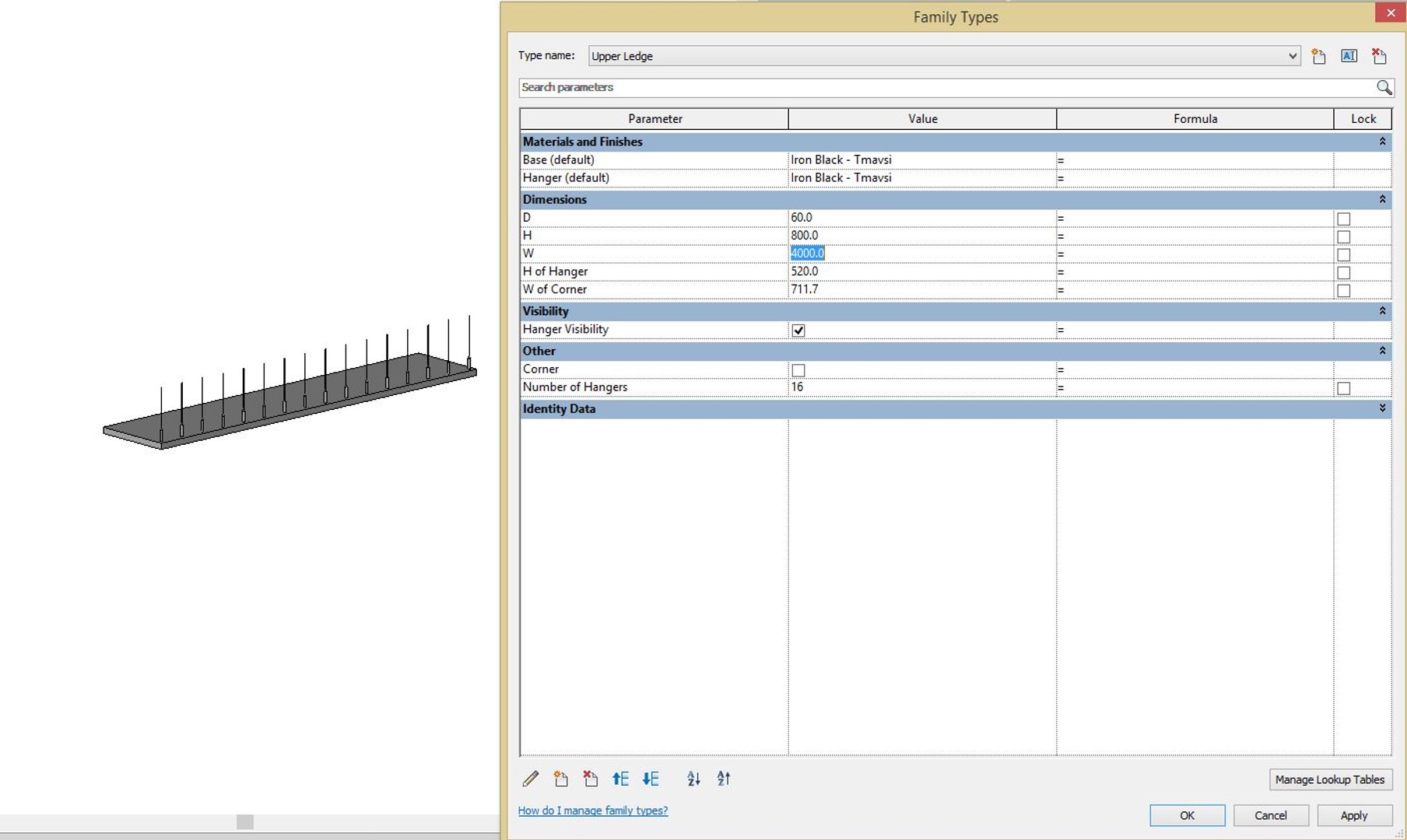Screen dimensions: 1407x840
Task: Toggle the lock checkbox for parameter W
Action: click(1343, 254)
